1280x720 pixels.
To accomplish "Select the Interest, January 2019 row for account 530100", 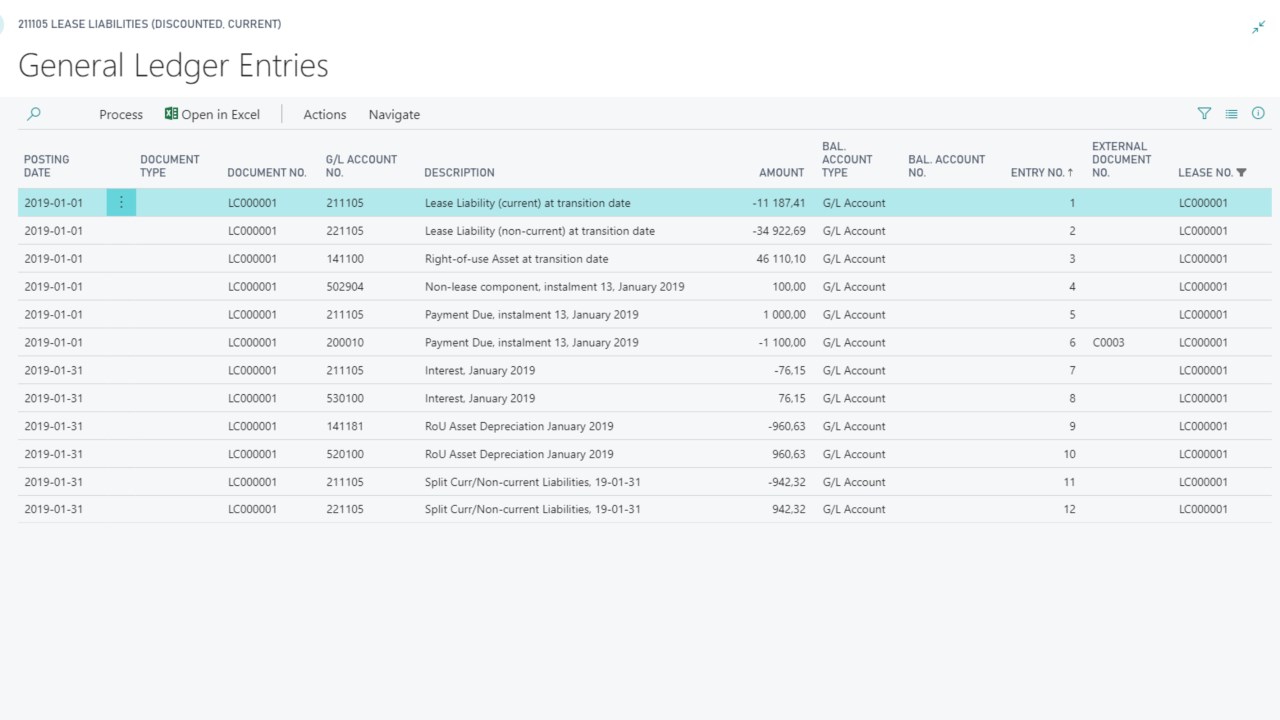I will [x=480, y=398].
